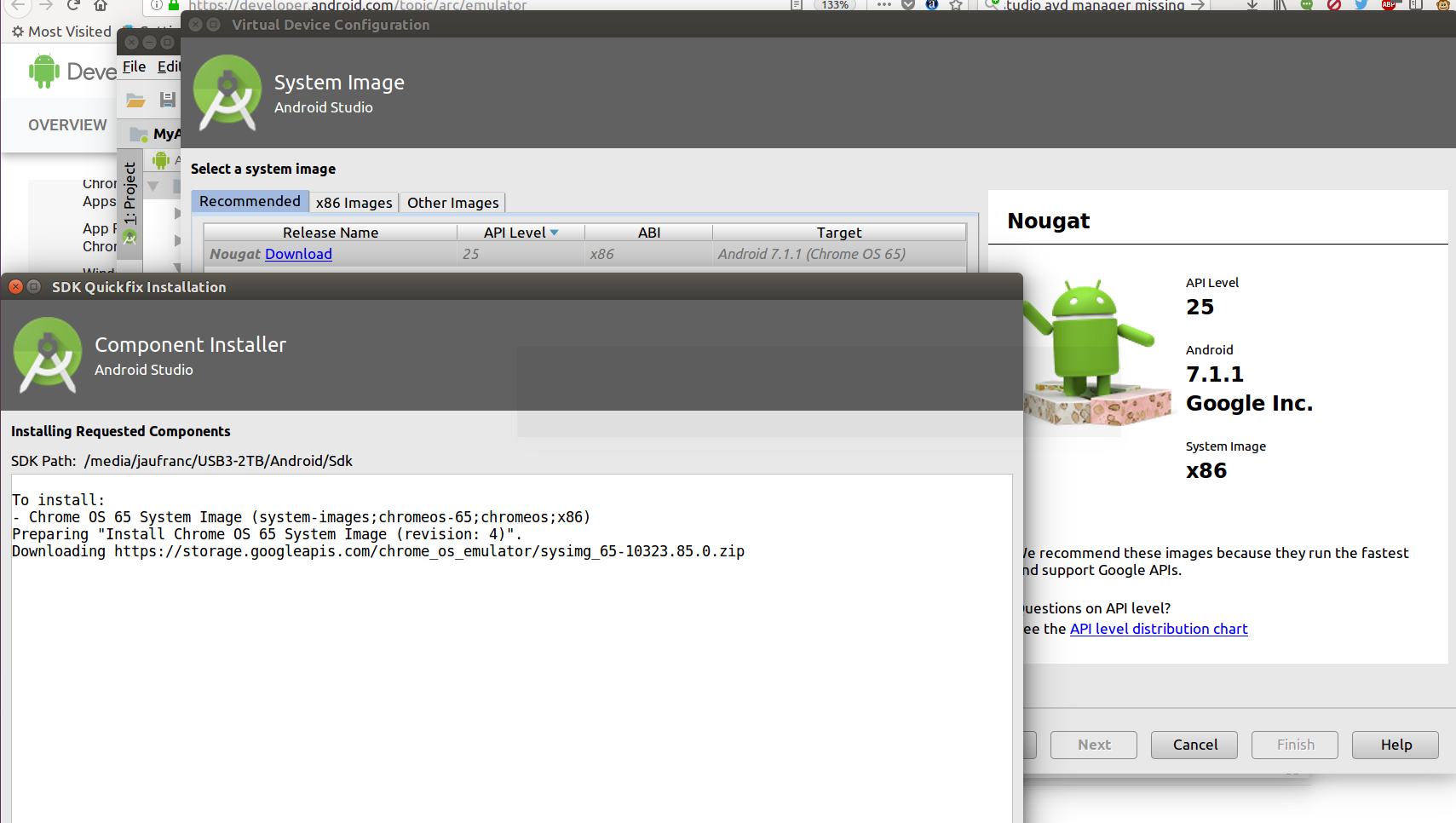The width and height of the screenshot is (1456, 823).
Task: Maximize the Virtual Device Configuration window
Action: click(x=214, y=25)
